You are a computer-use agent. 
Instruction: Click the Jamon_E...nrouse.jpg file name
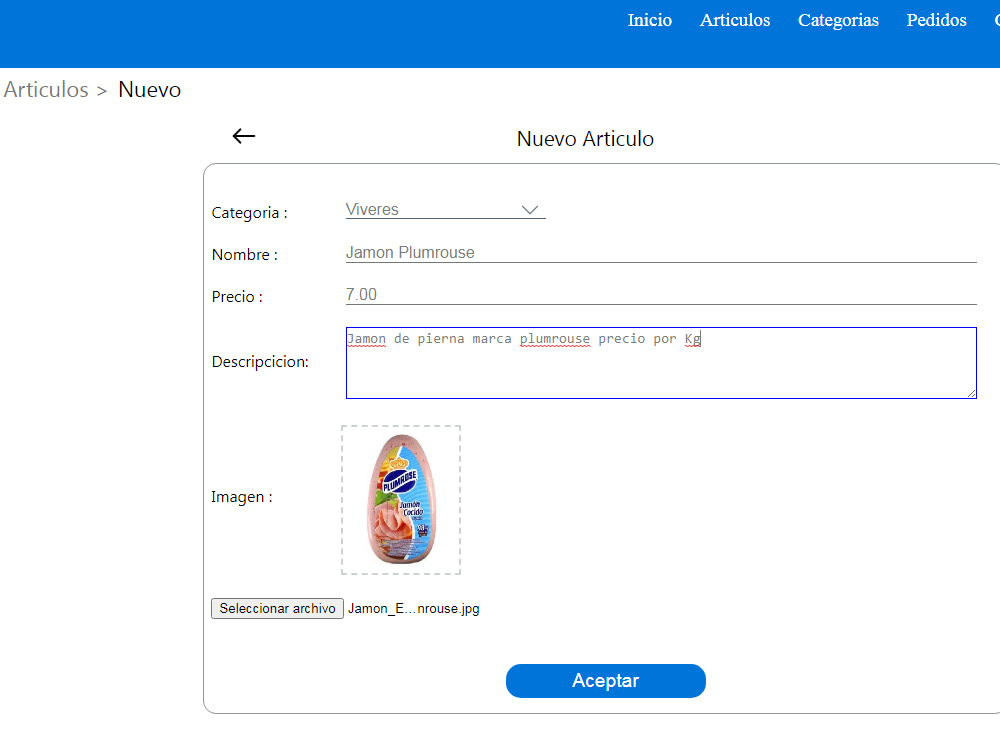[414, 608]
